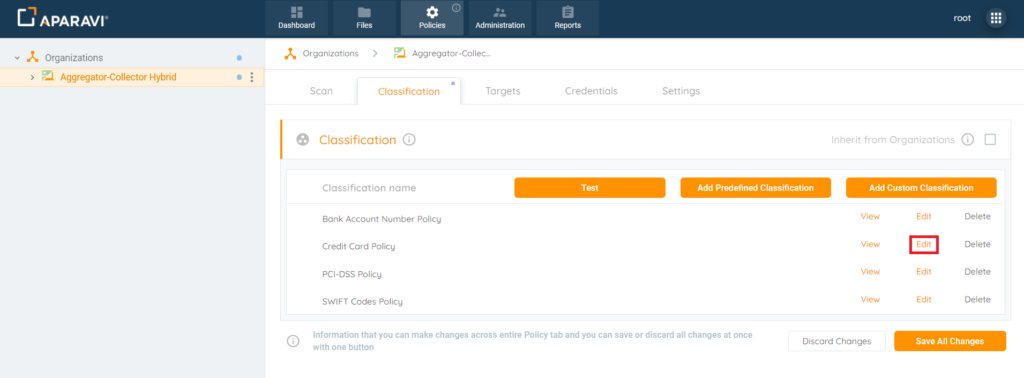Viewport: 1024px width, 378px height.
Task: View the SWIFT Codes Policy
Action: click(871, 300)
